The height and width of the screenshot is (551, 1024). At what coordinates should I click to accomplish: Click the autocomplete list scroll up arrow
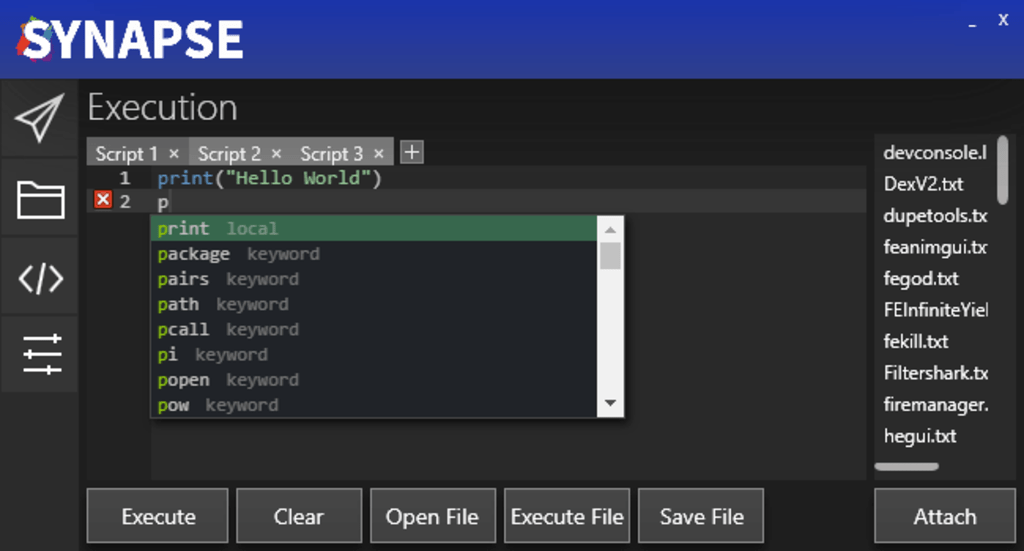[610, 229]
